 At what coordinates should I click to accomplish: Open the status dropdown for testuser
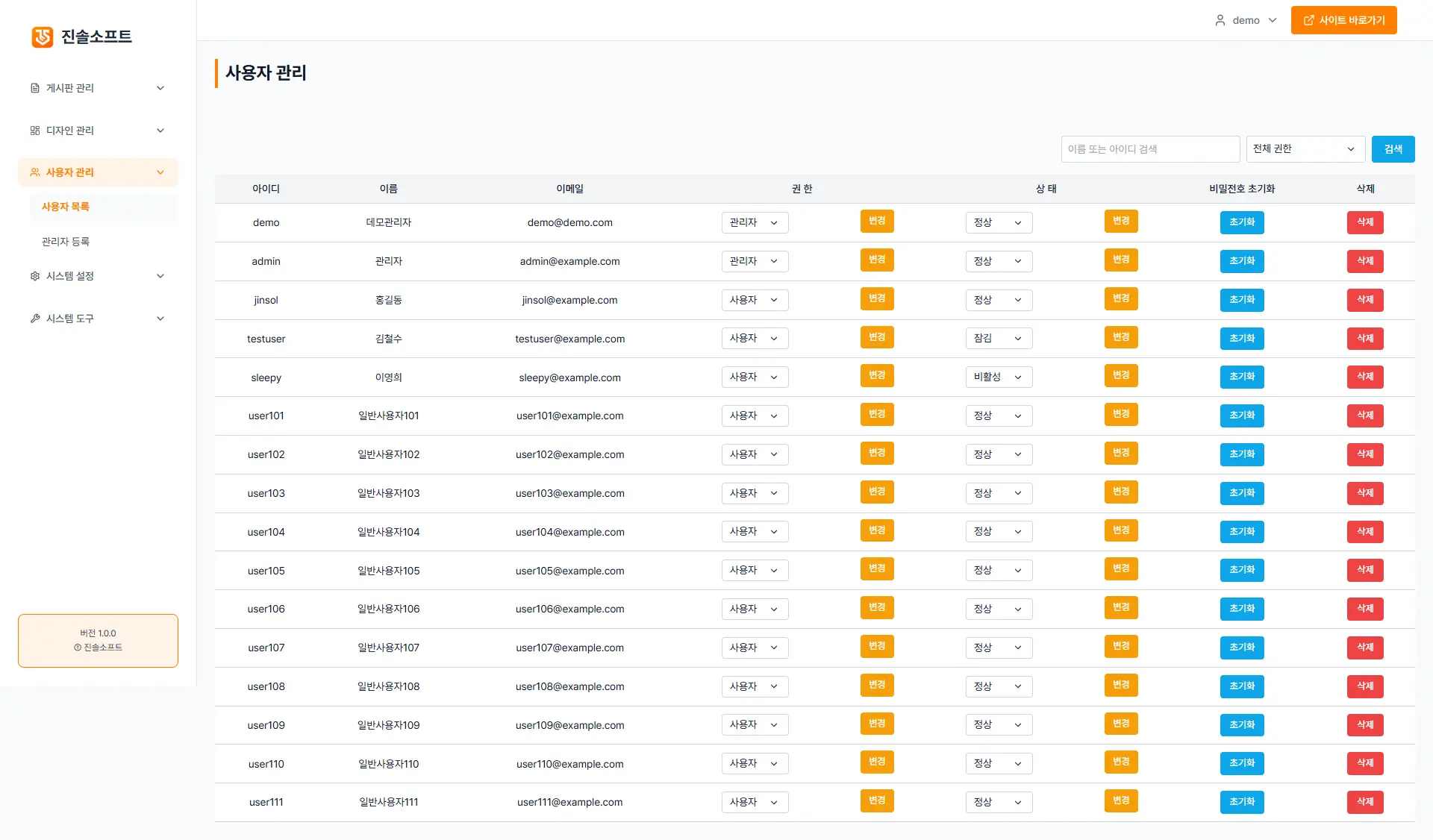998,339
